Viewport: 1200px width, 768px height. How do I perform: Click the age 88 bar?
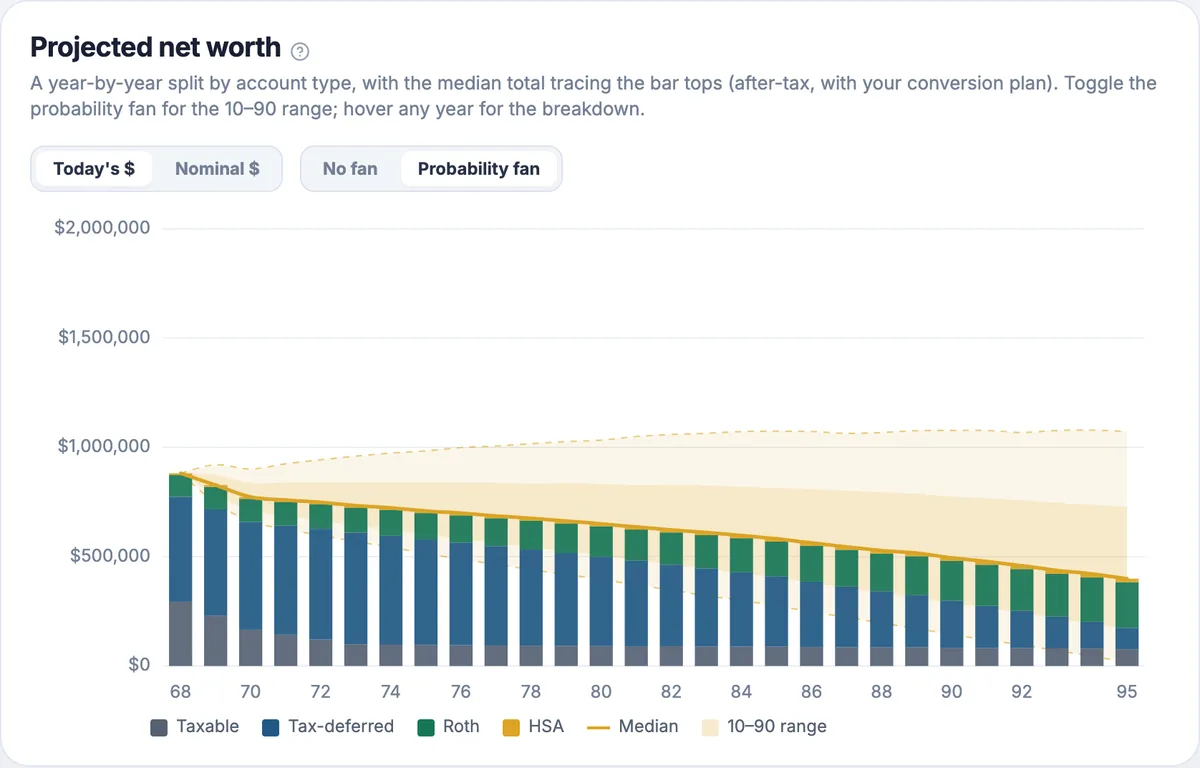[x=882, y=610]
